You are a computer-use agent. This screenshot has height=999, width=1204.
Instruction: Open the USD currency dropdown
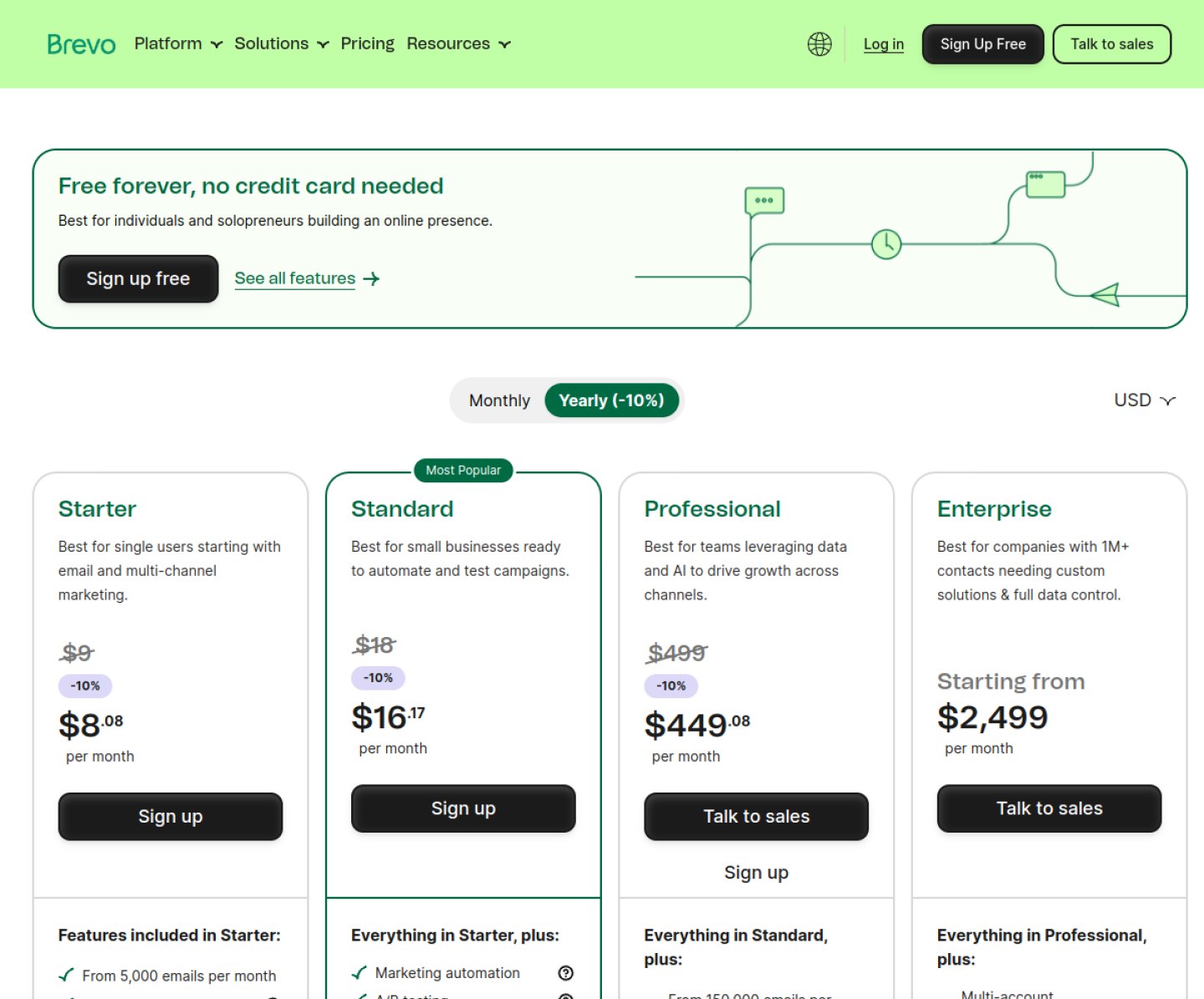1145,400
